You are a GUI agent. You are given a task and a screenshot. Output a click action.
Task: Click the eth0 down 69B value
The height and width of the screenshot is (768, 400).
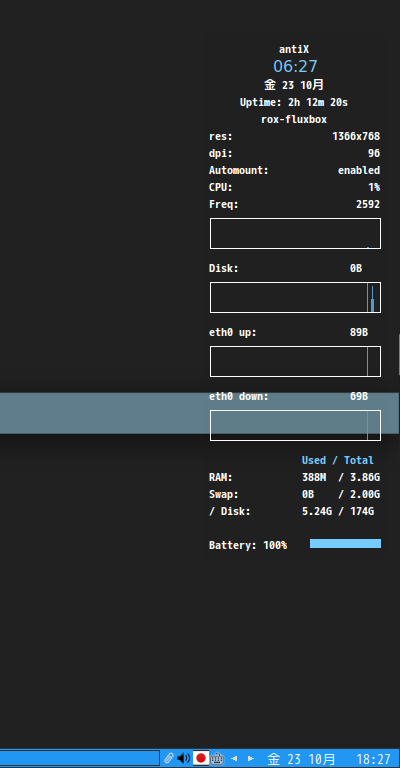coord(359,396)
